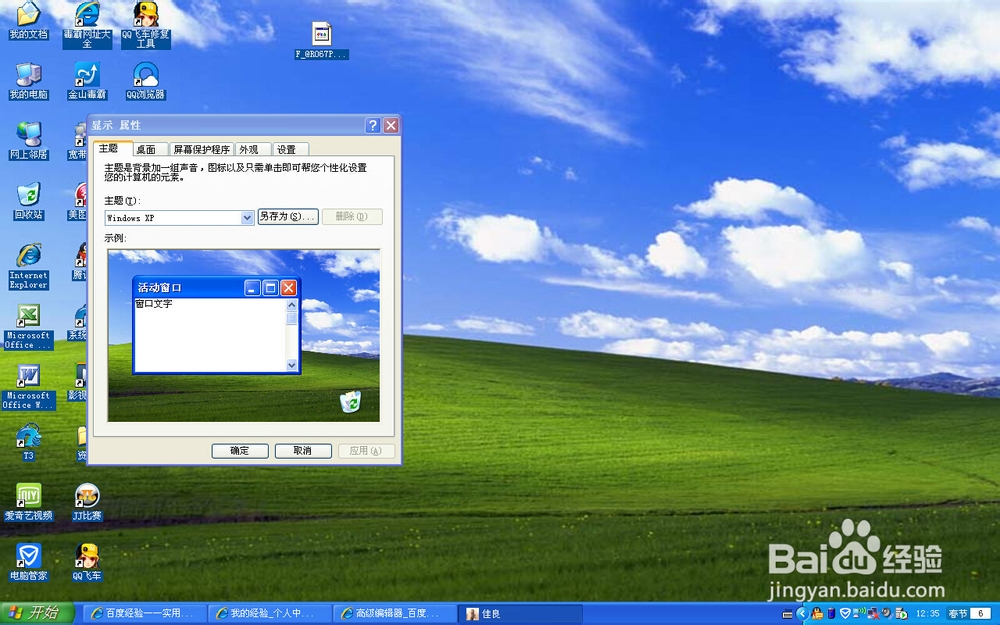
Task: Click the 取消 button
Action: coord(303,451)
